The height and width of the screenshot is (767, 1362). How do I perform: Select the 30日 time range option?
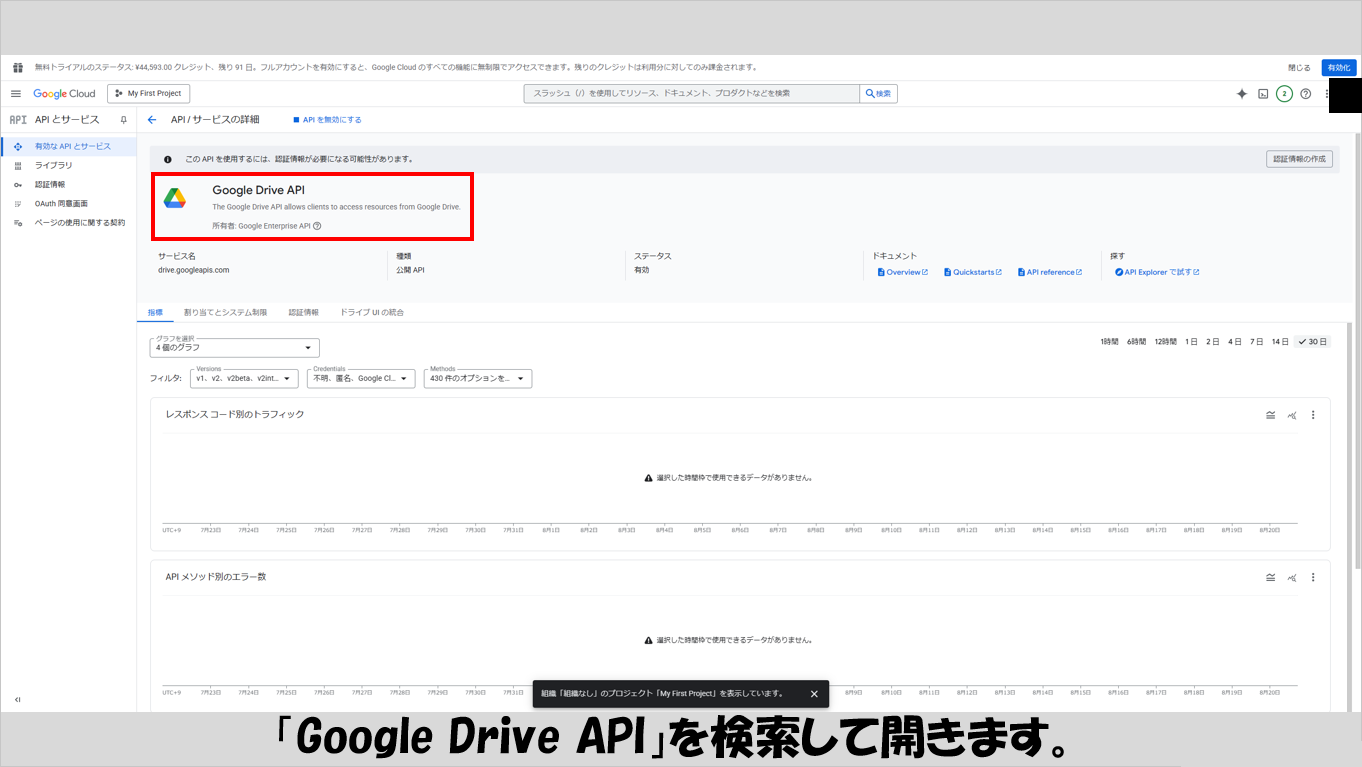(x=1312, y=342)
